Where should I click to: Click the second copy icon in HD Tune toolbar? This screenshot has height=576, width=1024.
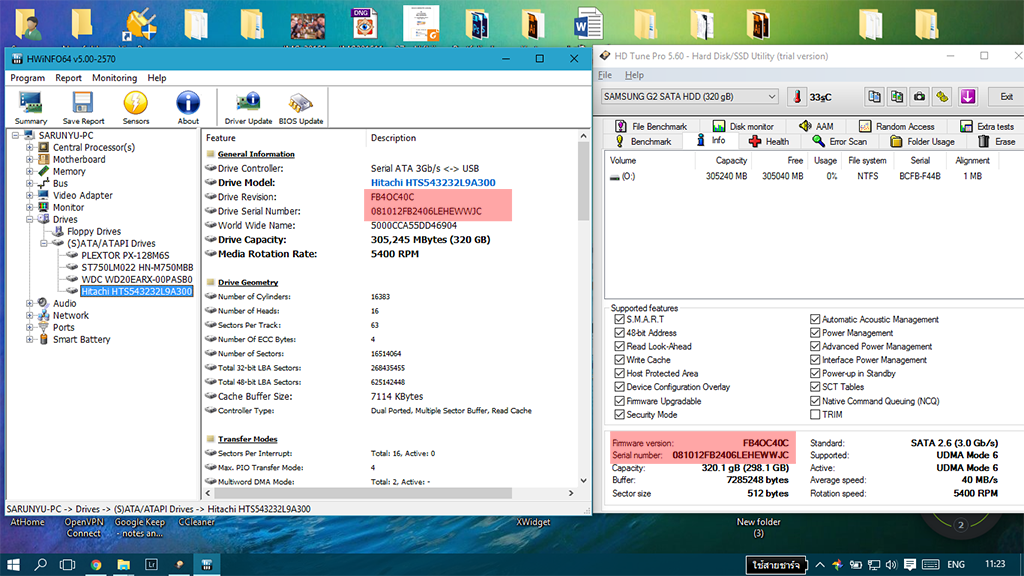pos(897,97)
